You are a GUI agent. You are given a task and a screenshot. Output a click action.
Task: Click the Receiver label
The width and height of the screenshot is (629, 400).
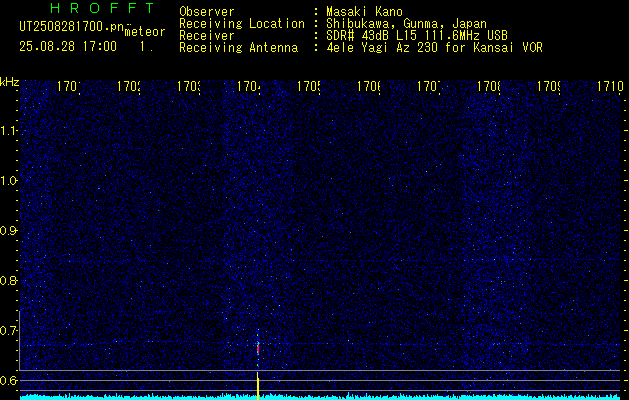207,36
